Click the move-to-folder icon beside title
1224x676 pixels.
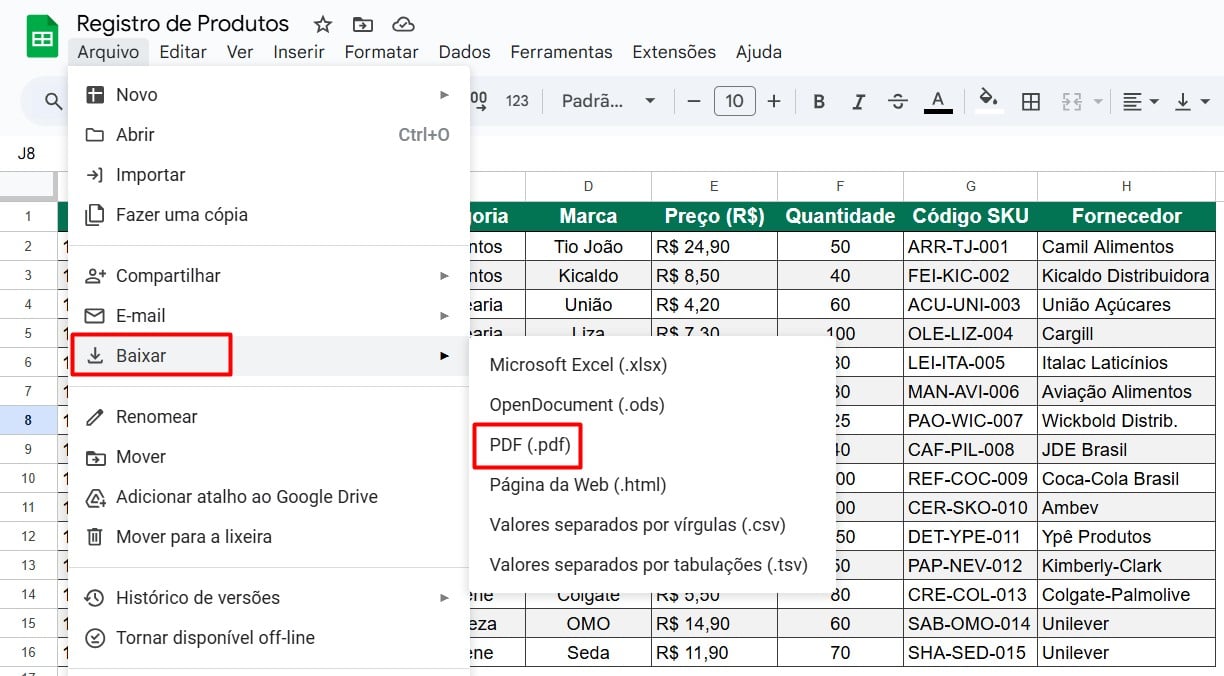coord(363,24)
